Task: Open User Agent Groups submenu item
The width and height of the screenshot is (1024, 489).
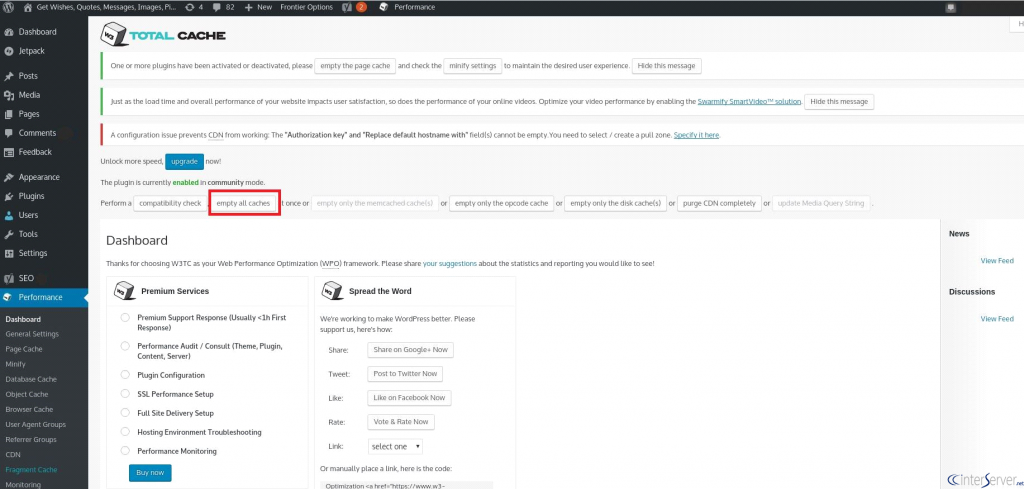Action: (x=36, y=424)
